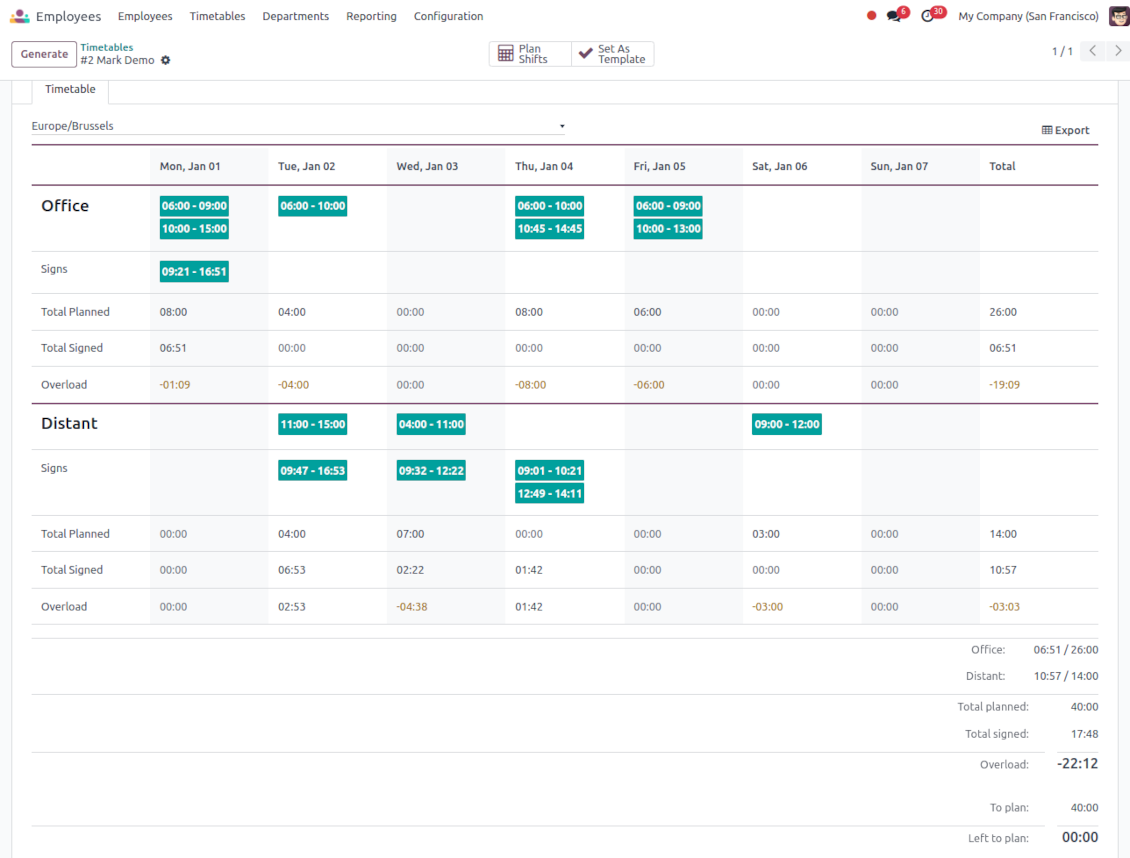Viewport: 1130px width, 858px height.
Task: Click the Office section heading
Action: (65, 206)
